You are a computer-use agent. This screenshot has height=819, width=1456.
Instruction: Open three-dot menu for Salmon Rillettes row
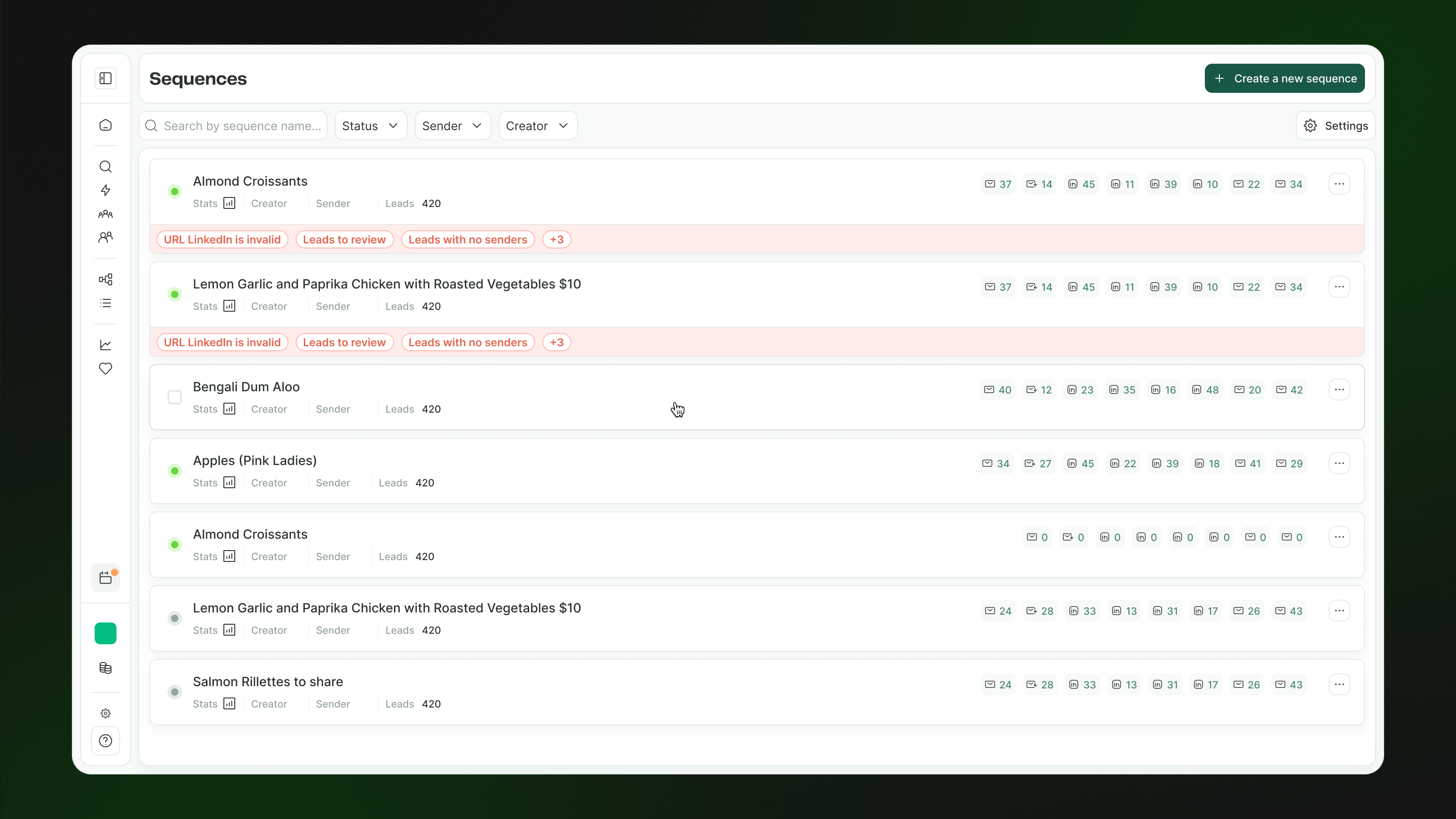tap(1339, 684)
